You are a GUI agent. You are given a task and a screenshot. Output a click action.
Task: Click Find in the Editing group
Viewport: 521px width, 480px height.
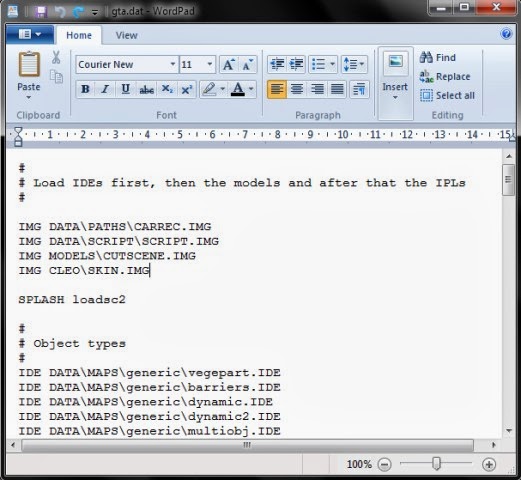(438, 57)
